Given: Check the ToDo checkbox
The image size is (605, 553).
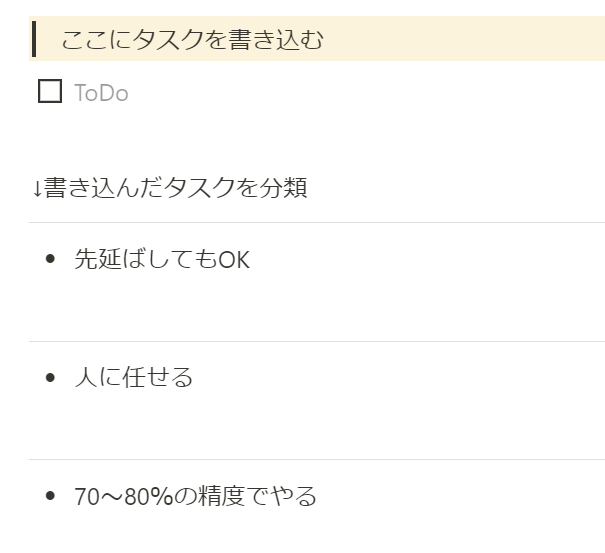Looking at the screenshot, I should [50, 91].
